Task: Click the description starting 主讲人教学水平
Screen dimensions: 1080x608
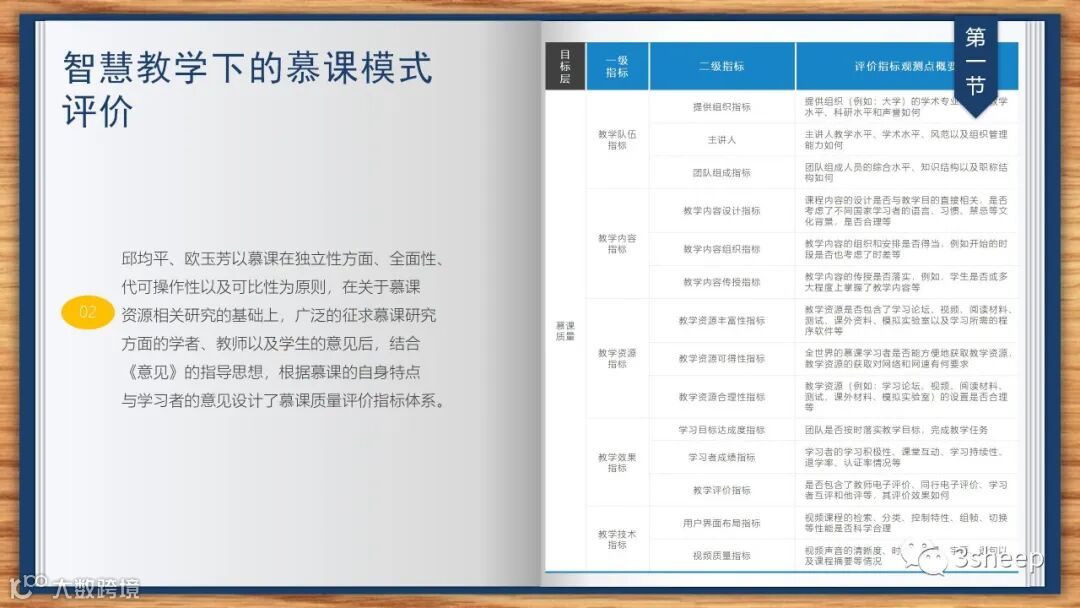Action: [906, 140]
